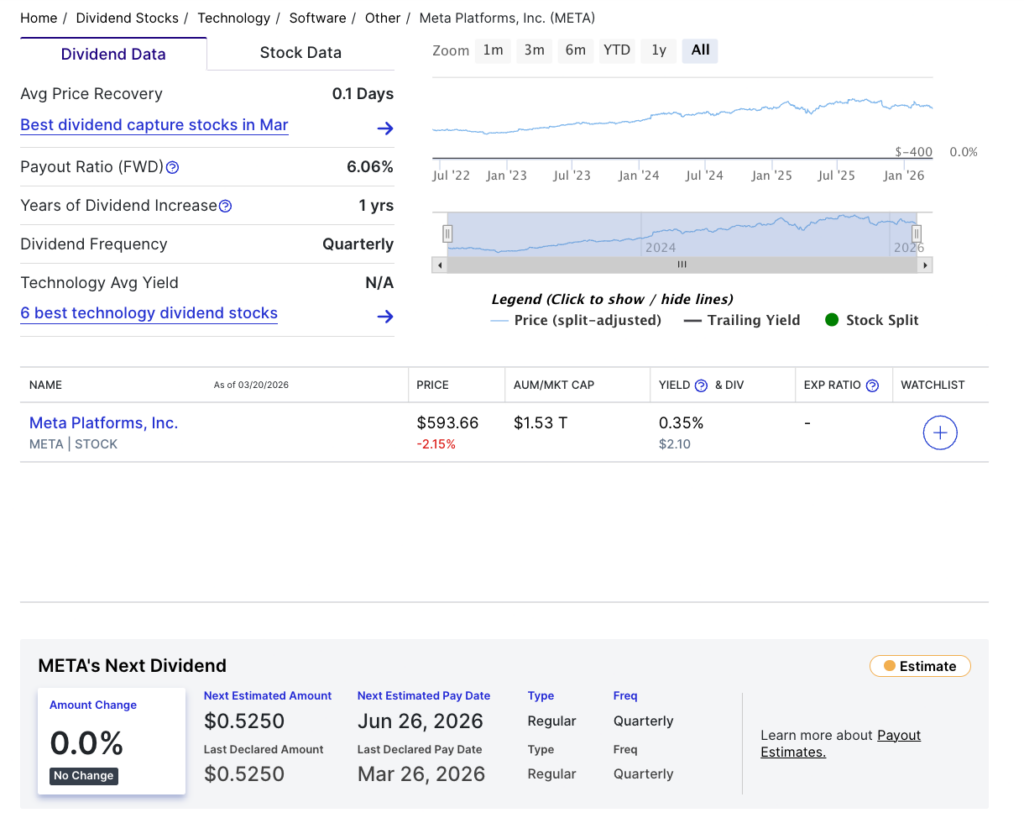The width and height of the screenshot is (1024, 818).
Task: Open Meta Platforms, Inc. stock page
Action: [103, 422]
